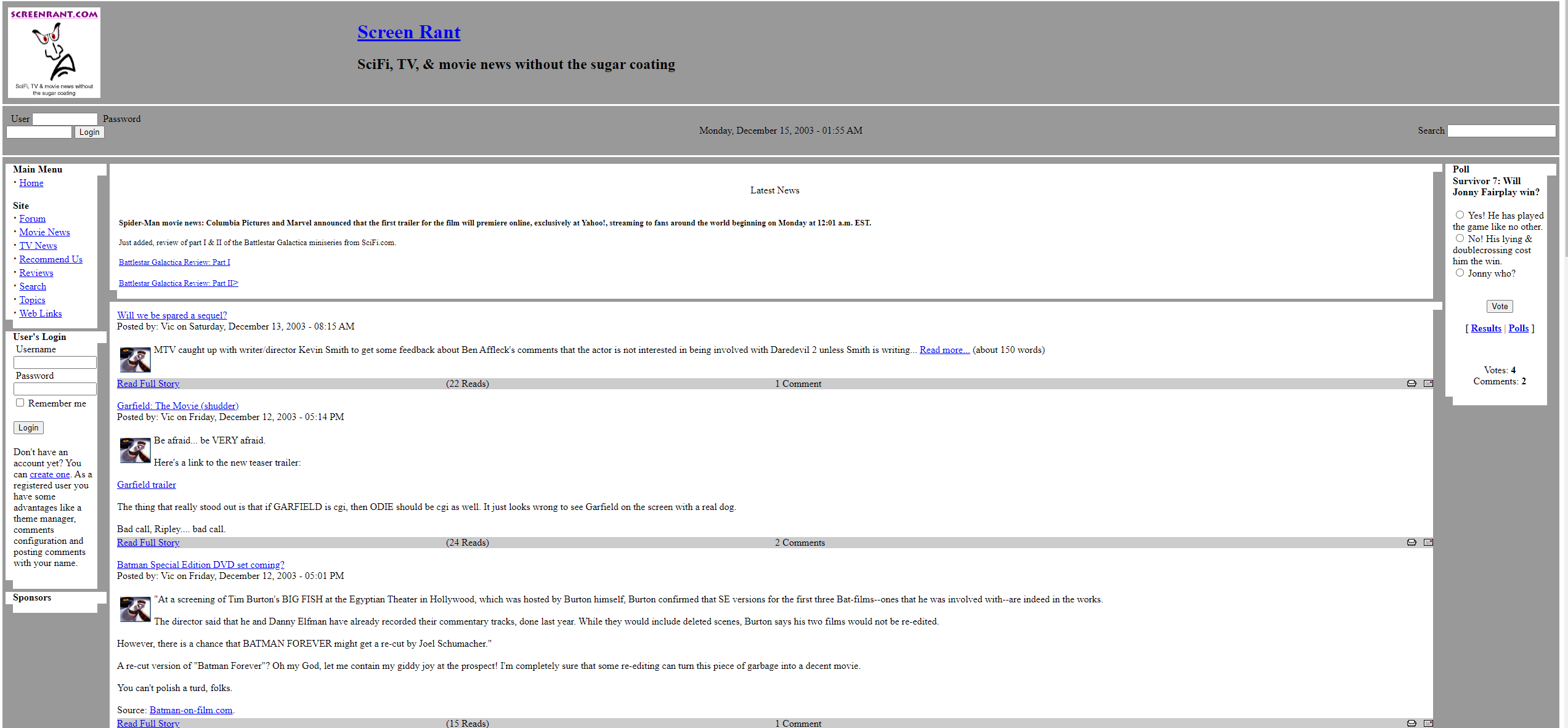
Task: Focus the top bar Password input field
Action: tap(39, 132)
